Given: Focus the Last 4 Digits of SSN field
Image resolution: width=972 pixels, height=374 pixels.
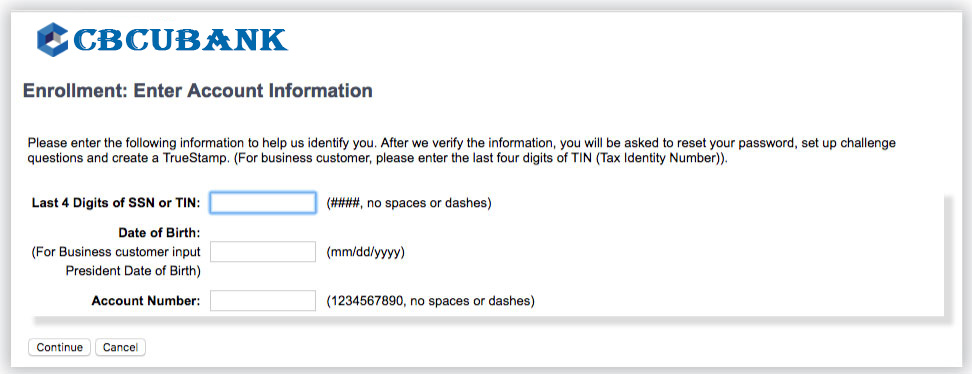Looking at the screenshot, I should pyautogui.click(x=263, y=203).
